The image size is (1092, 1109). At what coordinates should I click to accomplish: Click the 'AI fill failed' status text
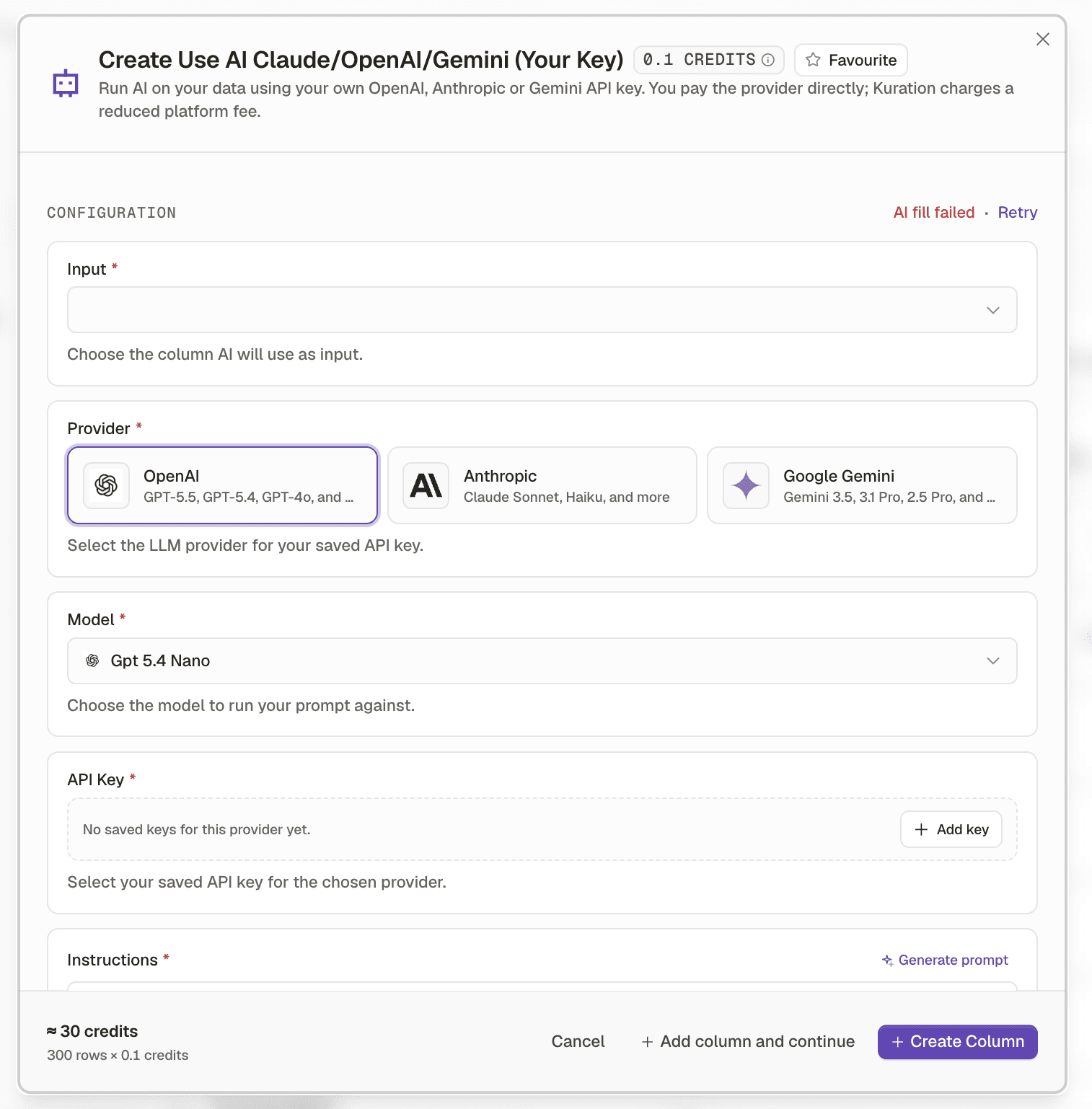click(x=933, y=213)
